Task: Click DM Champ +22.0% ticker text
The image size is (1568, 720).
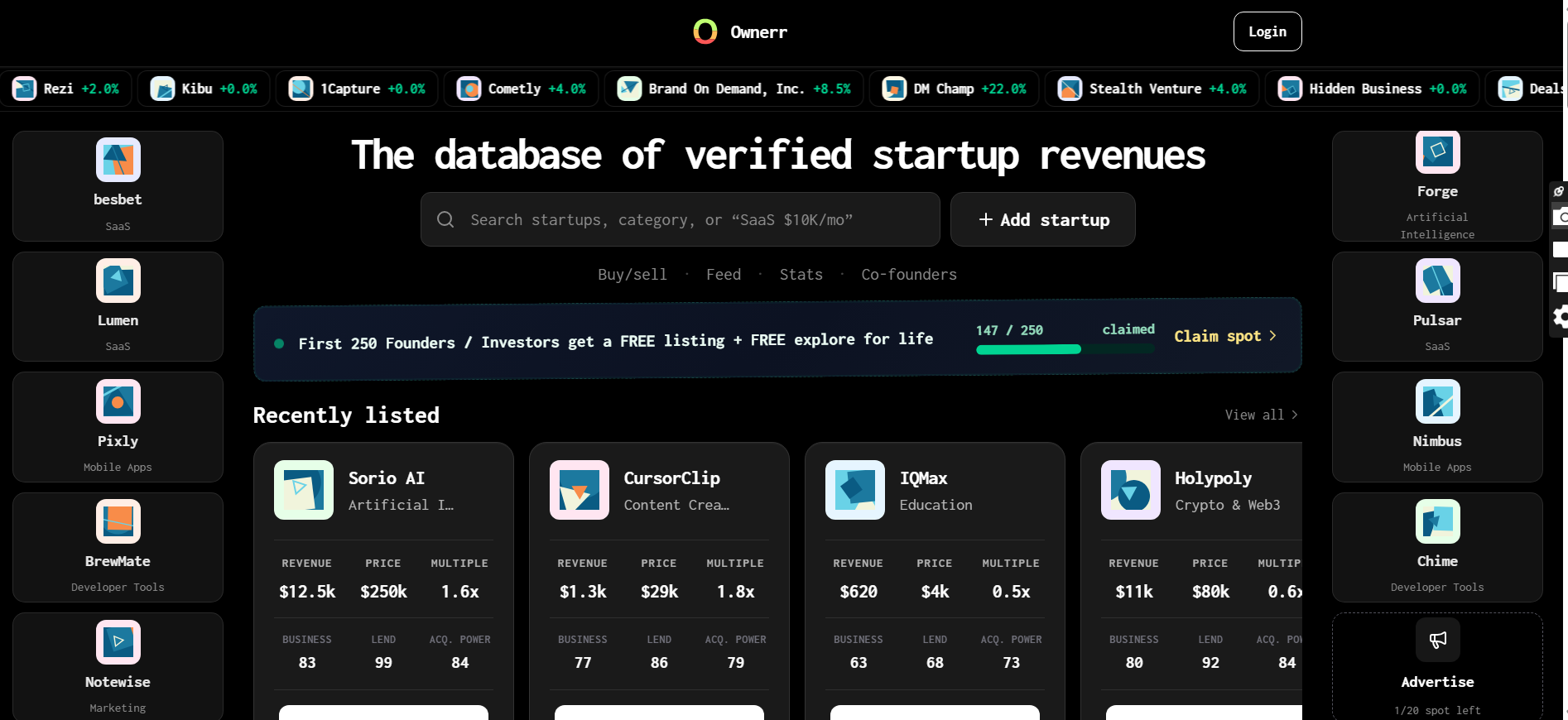Action: coord(1003,89)
